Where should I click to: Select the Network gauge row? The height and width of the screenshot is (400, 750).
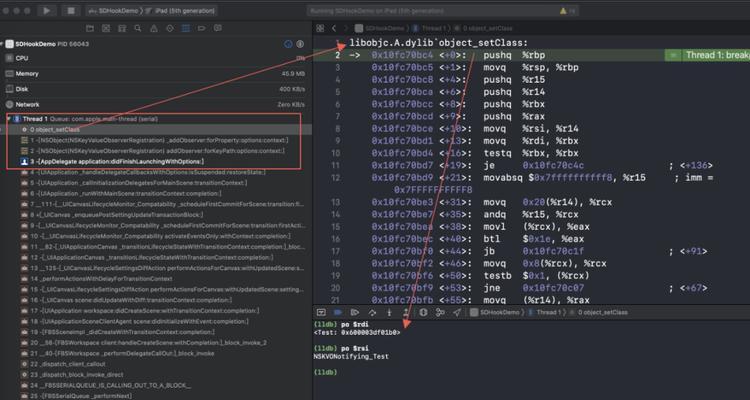point(156,104)
